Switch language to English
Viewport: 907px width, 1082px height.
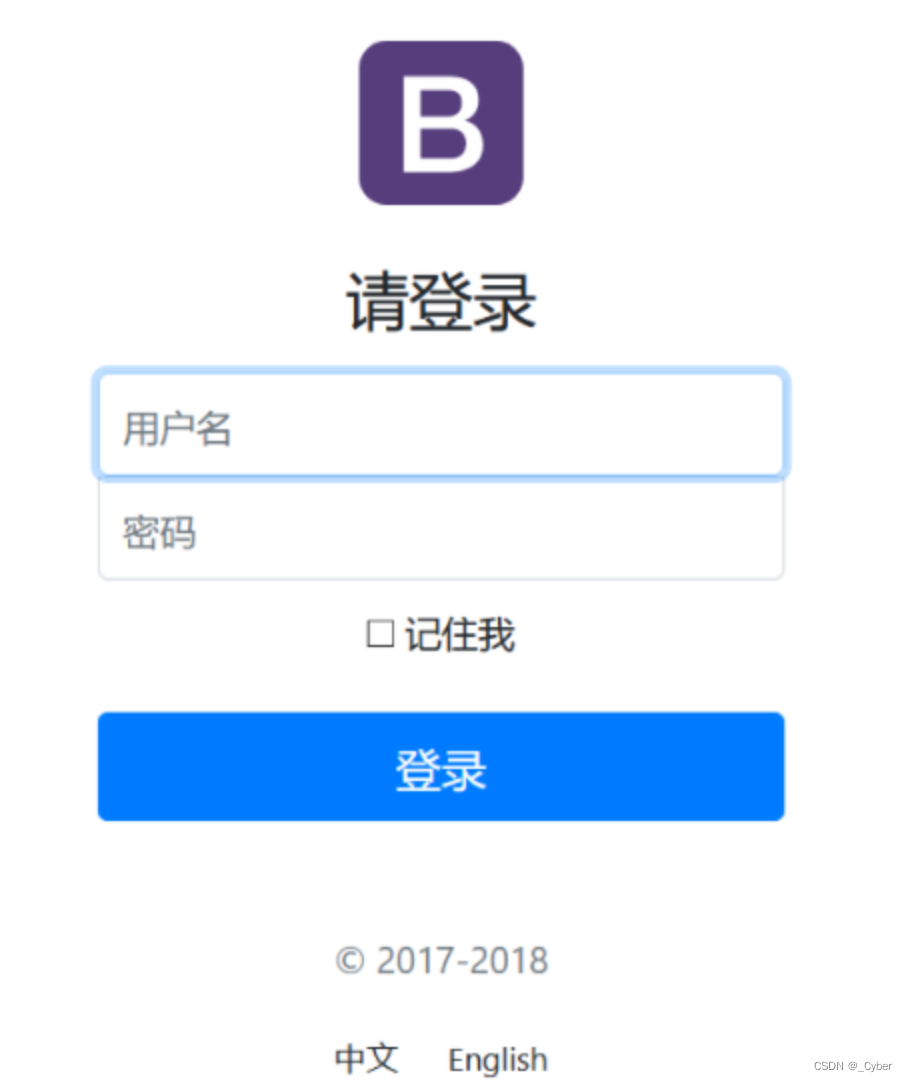click(498, 1060)
